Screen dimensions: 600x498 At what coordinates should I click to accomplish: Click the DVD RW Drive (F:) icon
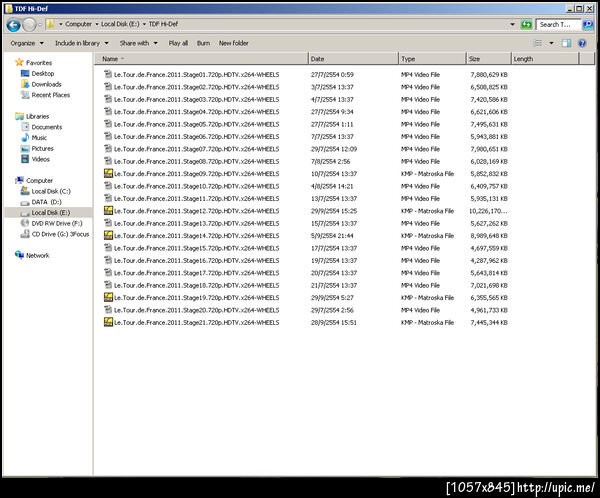[25, 223]
